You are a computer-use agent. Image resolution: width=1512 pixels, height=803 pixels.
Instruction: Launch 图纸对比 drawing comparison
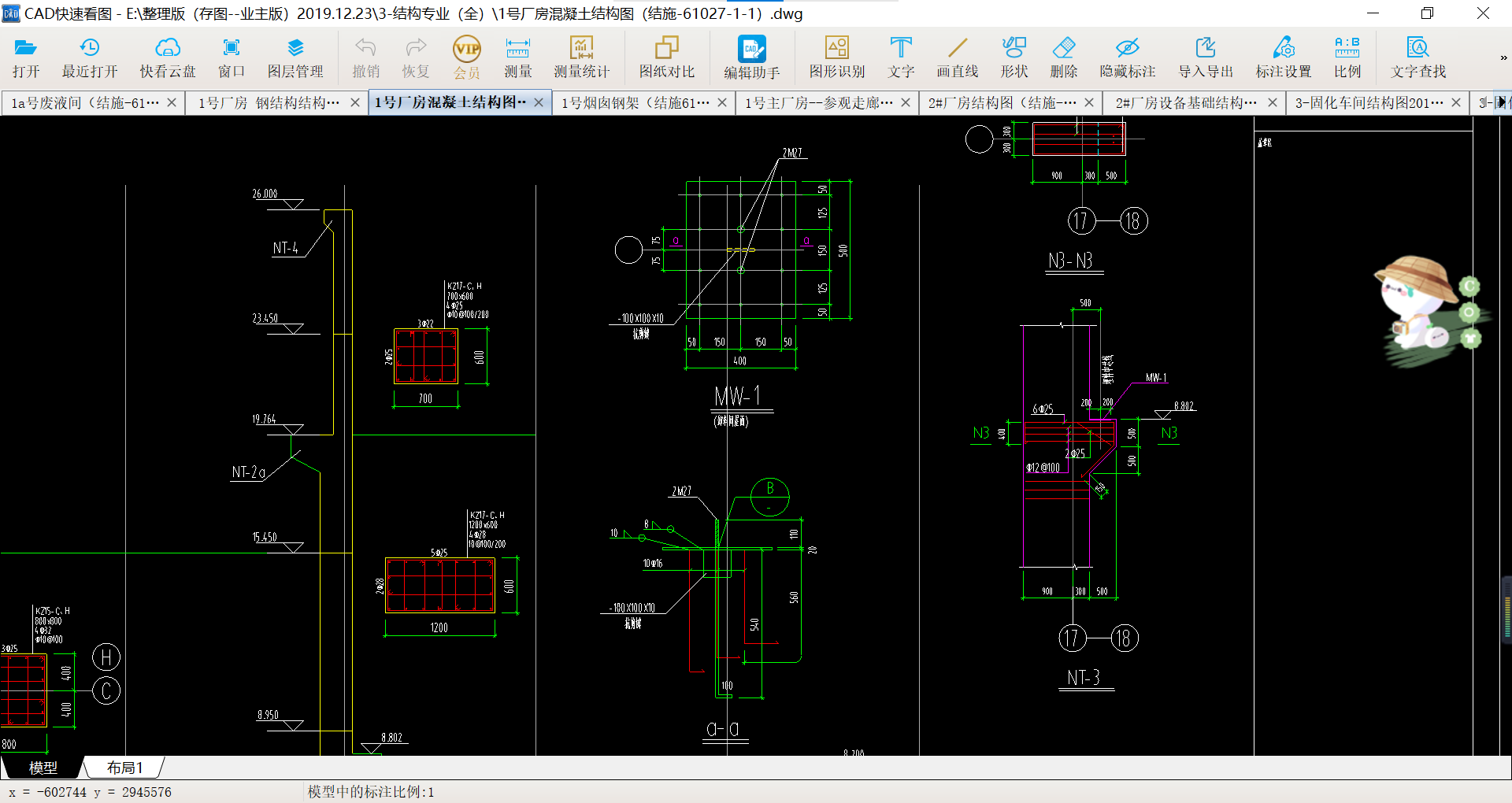click(x=667, y=57)
